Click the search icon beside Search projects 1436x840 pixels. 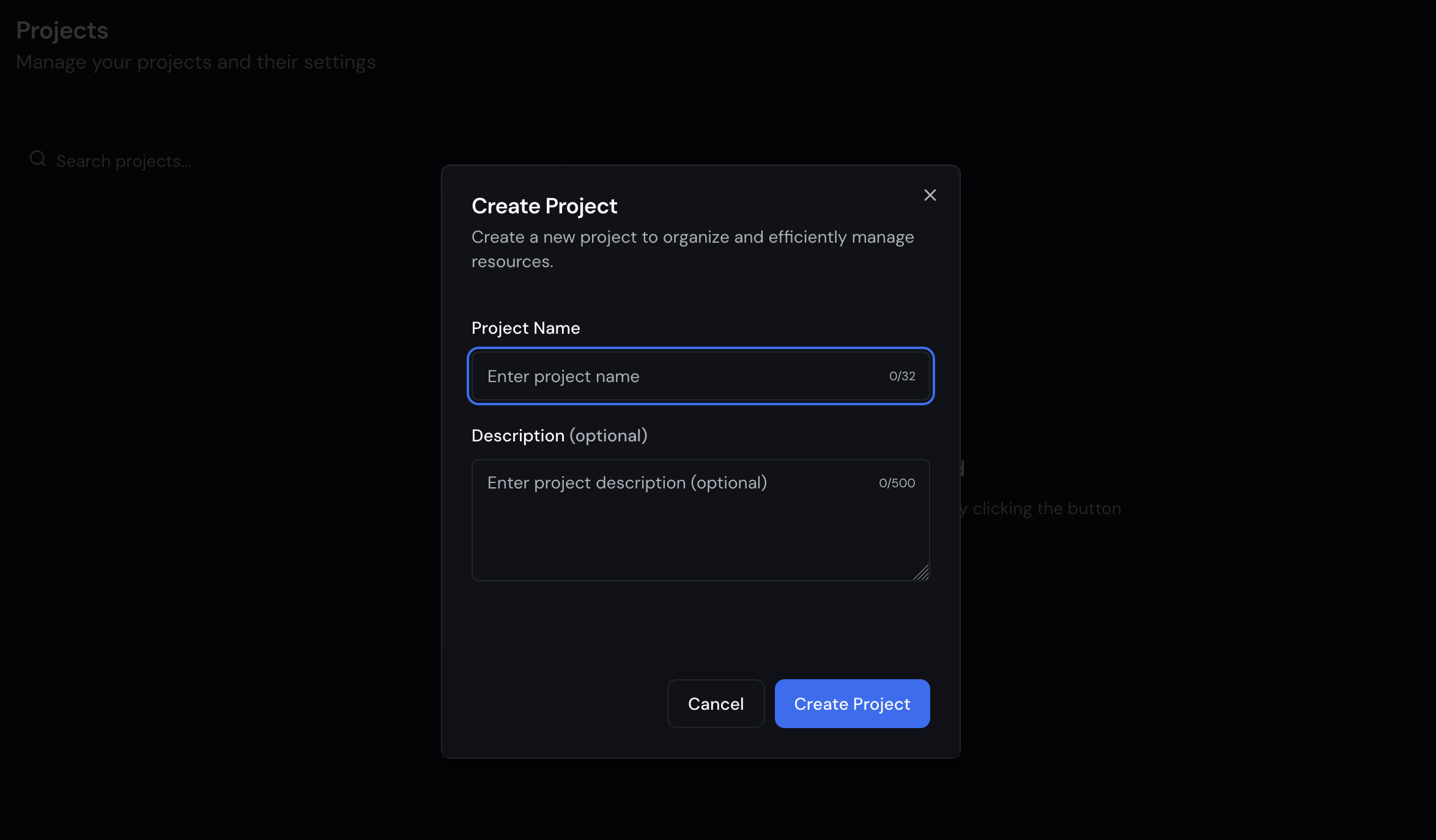point(37,160)
